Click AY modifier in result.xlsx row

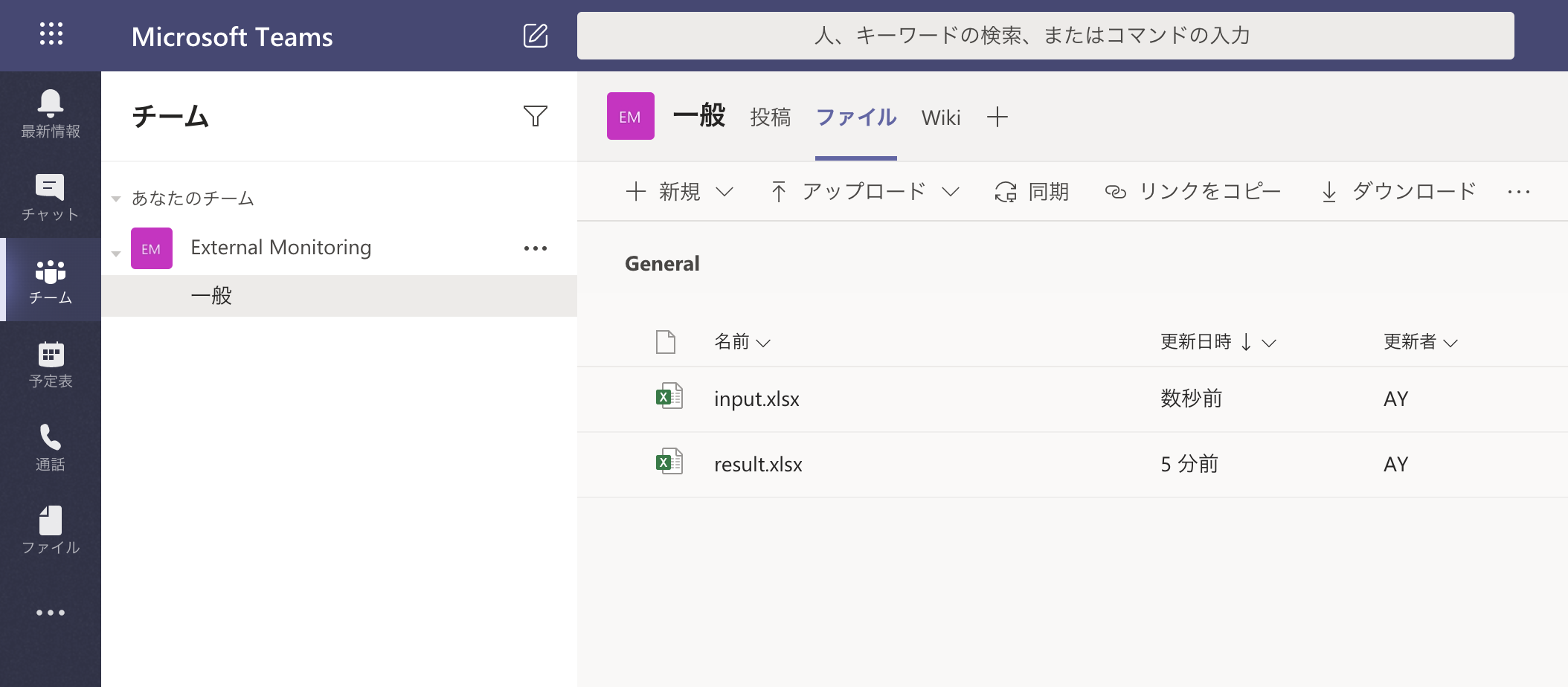1396,465
